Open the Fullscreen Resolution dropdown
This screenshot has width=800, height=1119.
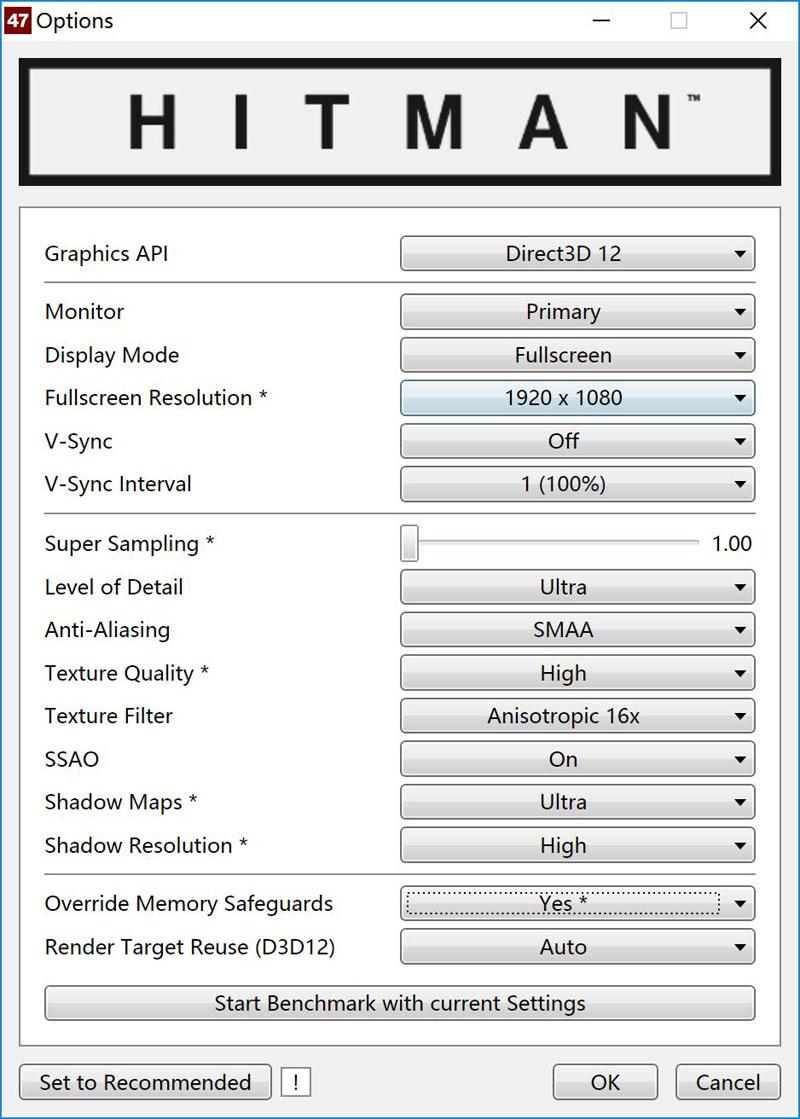(577, 398)
